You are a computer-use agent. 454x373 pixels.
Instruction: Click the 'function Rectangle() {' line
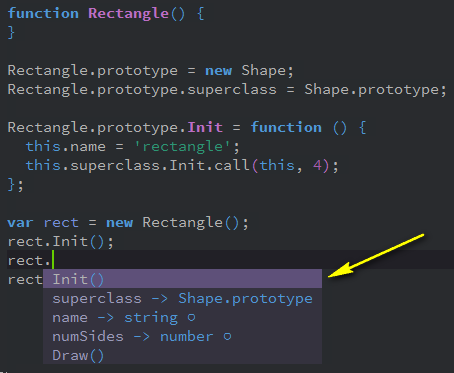pos(106,14)
